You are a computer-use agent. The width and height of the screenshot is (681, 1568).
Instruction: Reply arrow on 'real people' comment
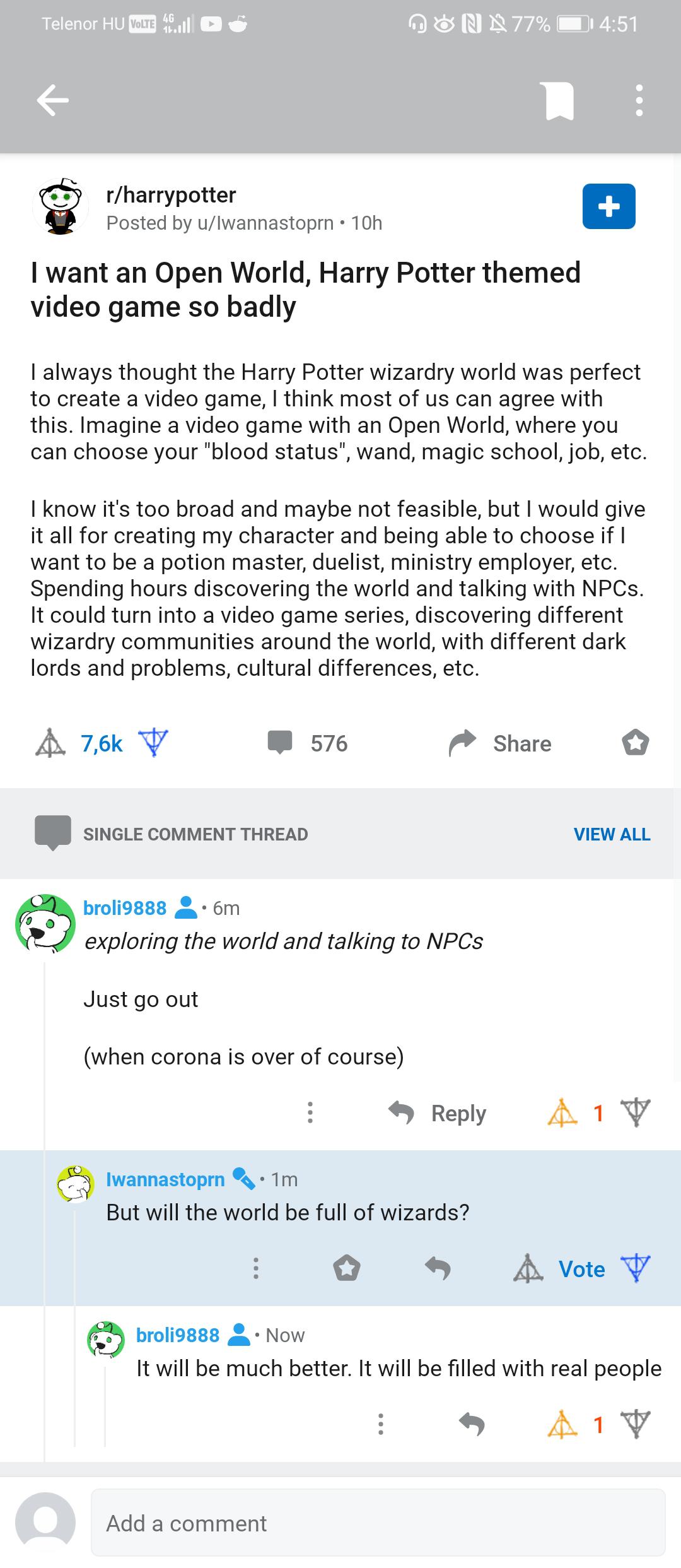pos(472,1424)
